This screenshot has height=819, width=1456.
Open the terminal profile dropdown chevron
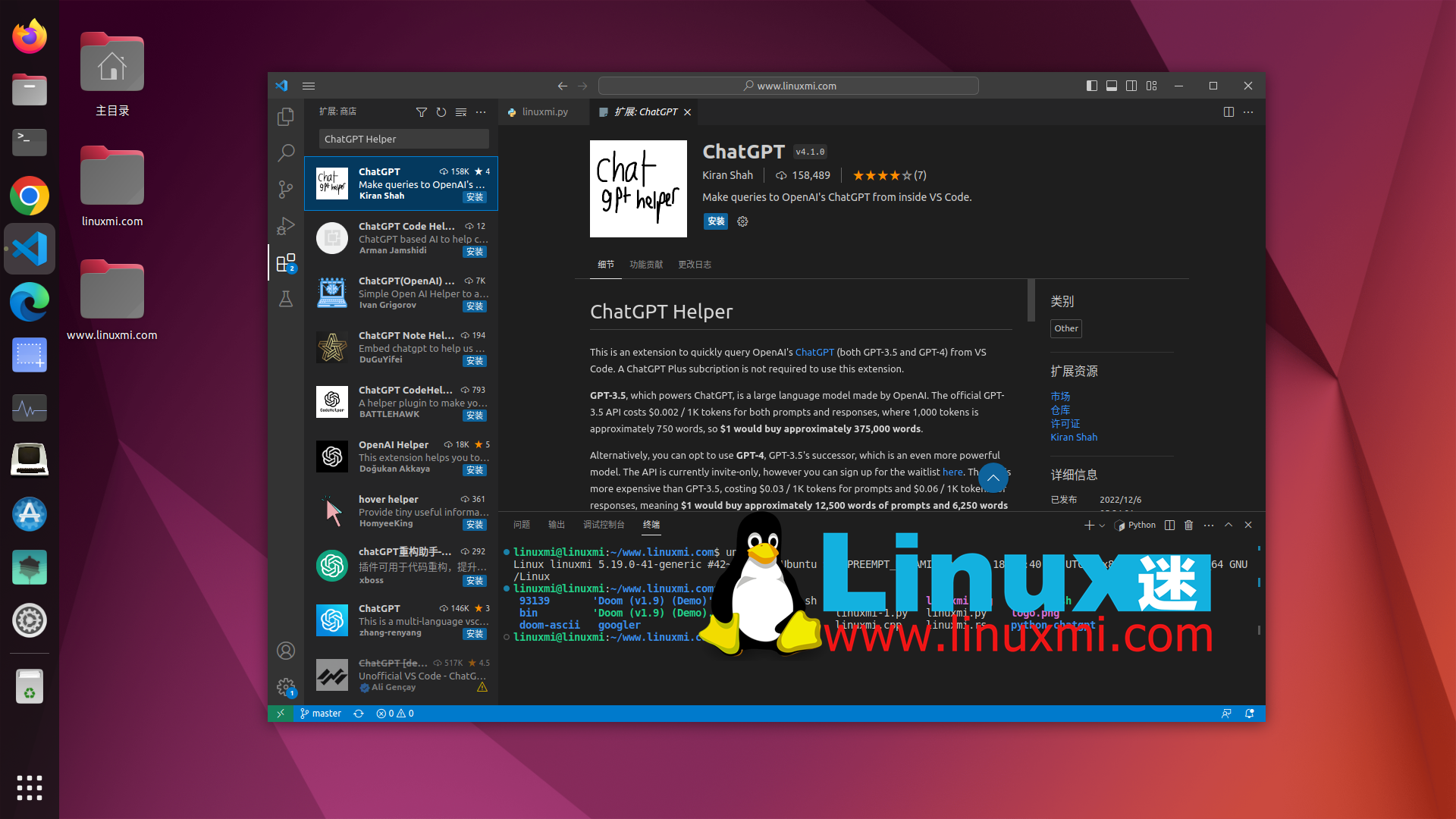pyautogui.click(x=1103, y=525)
